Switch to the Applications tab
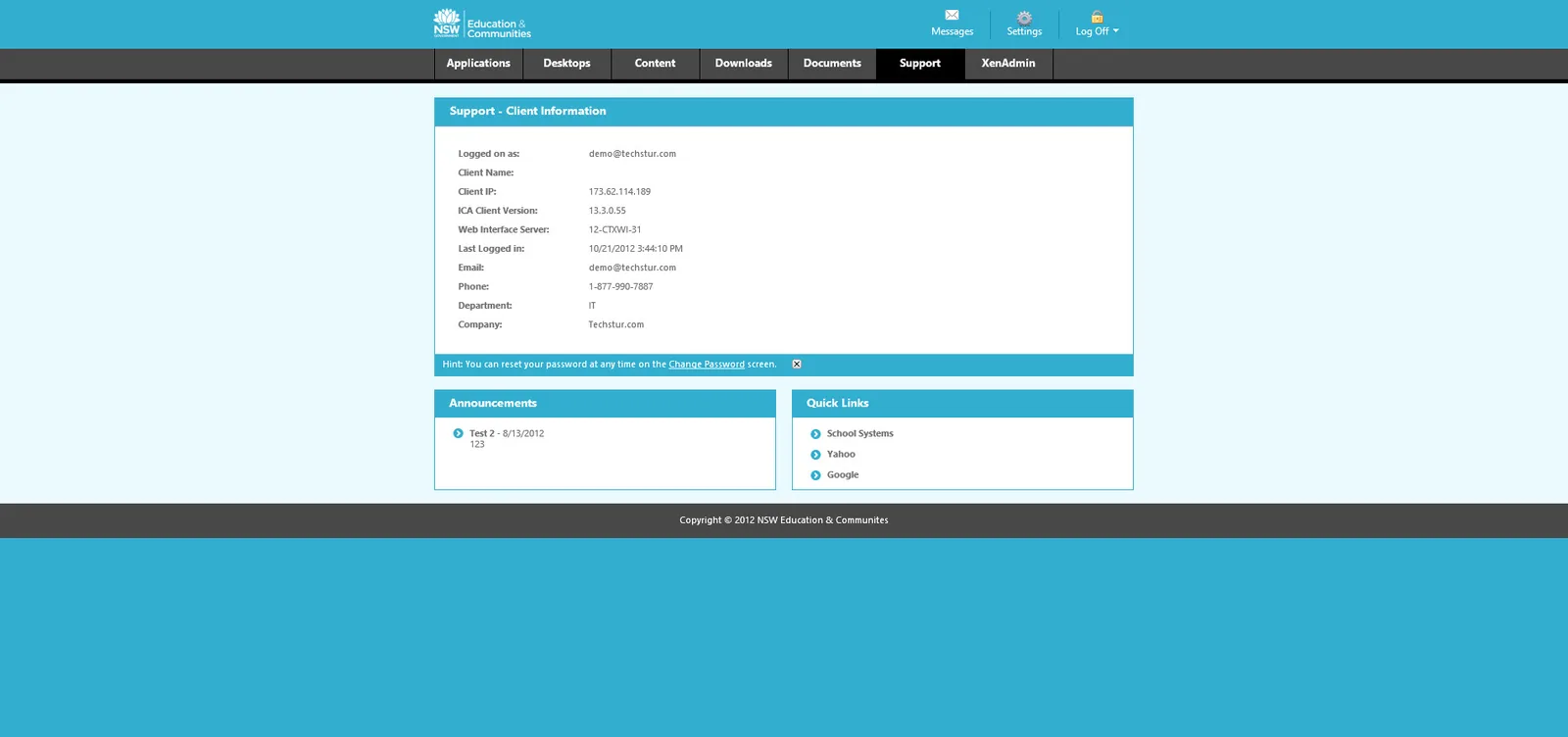This screenshot has height=737, width=1568. point(478,64)
